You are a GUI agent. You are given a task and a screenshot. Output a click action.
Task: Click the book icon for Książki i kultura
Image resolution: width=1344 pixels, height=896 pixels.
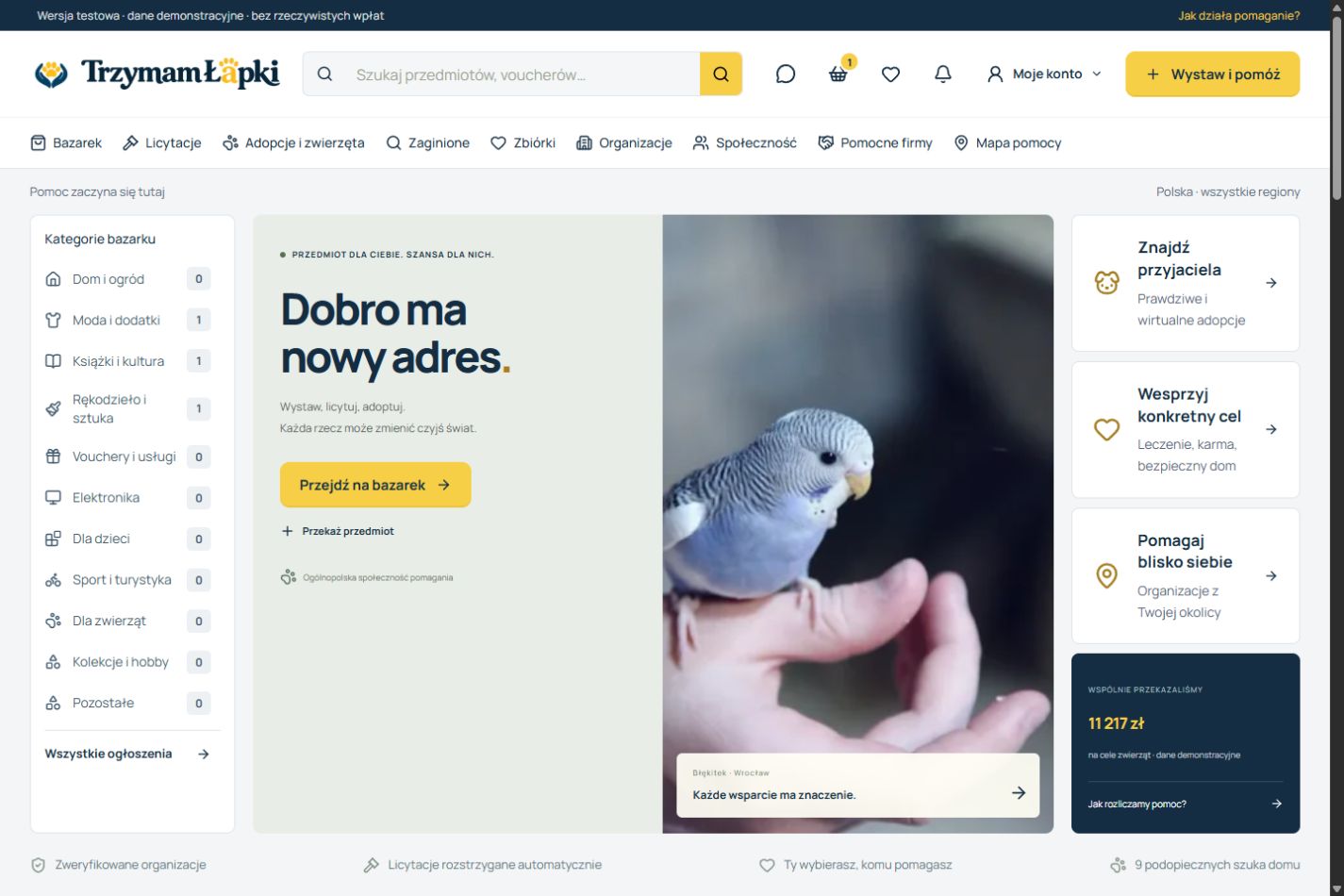point(53,361)
